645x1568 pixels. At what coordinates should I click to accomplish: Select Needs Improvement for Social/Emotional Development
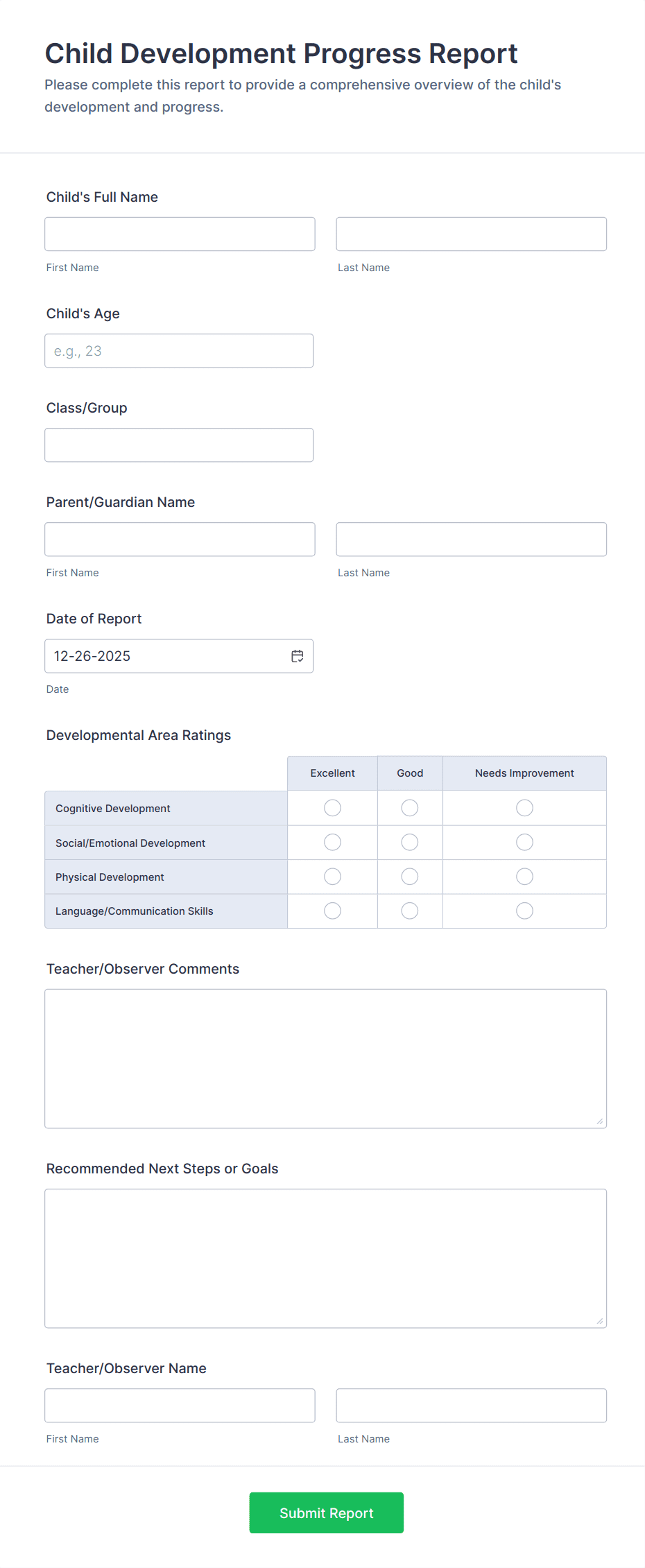tap(524, 842)
